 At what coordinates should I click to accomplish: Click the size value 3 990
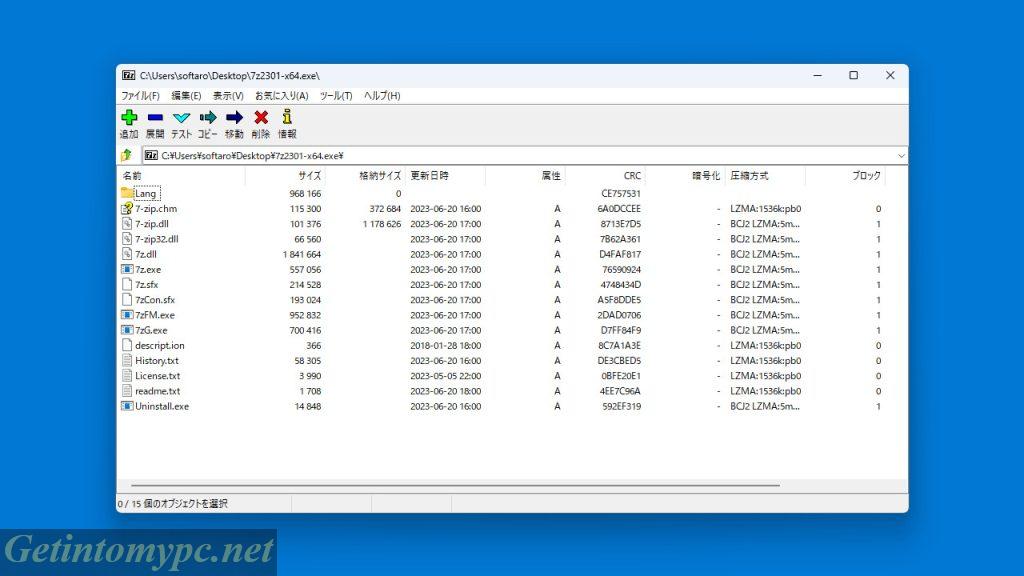pos(310,376)
